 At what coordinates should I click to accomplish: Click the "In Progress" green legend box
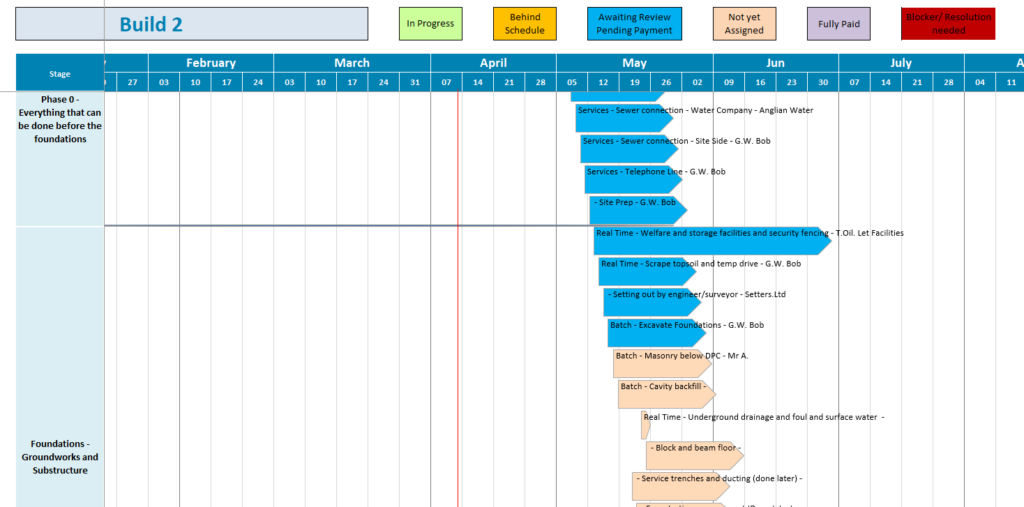click(x=430, y=24)
